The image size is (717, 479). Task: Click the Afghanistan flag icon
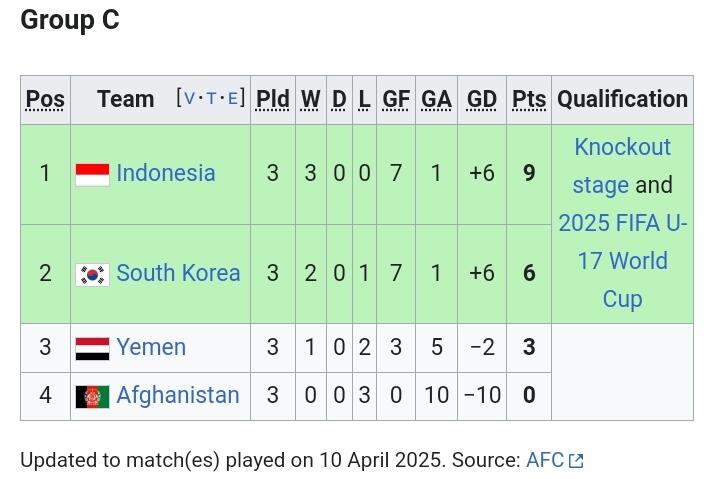tap(92, 396)
